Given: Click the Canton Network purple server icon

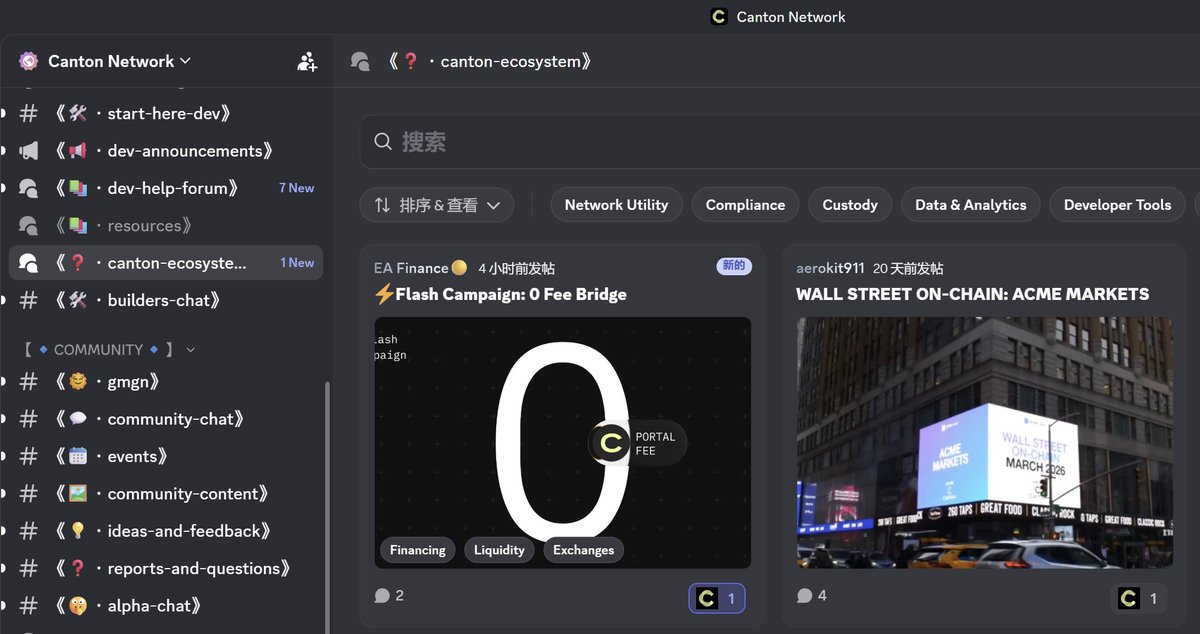Looking at the screenshot, I should (x=28, y=61).
